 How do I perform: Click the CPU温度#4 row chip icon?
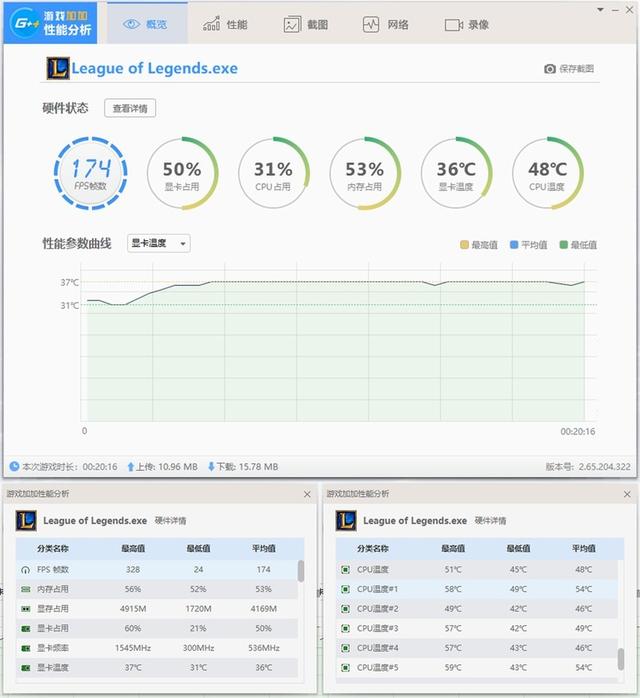click(x=345, y=648)
